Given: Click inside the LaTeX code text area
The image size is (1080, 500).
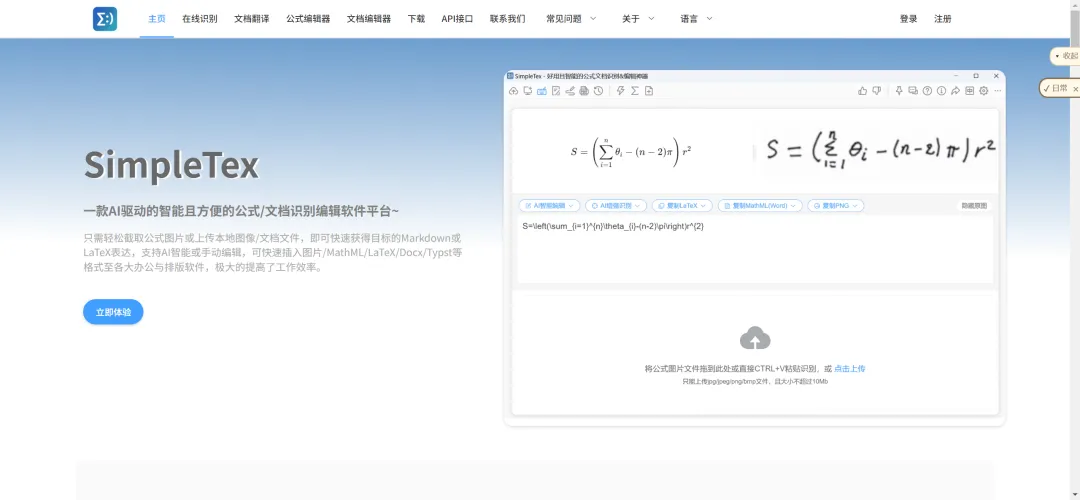Looking at the screenshot, I should click(x=755, y=249).
